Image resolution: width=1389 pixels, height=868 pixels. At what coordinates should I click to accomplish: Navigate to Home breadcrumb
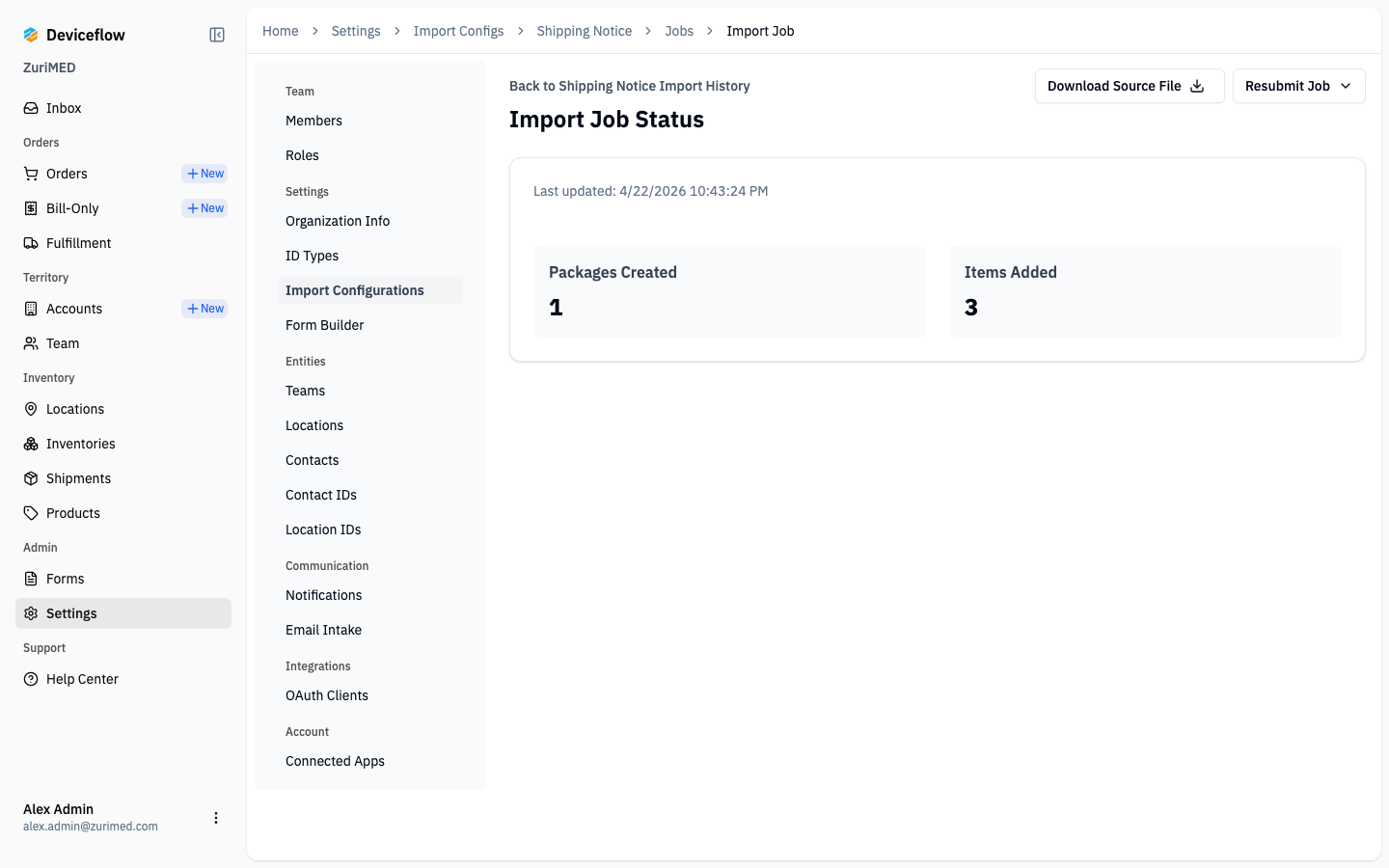click(281, 31)
